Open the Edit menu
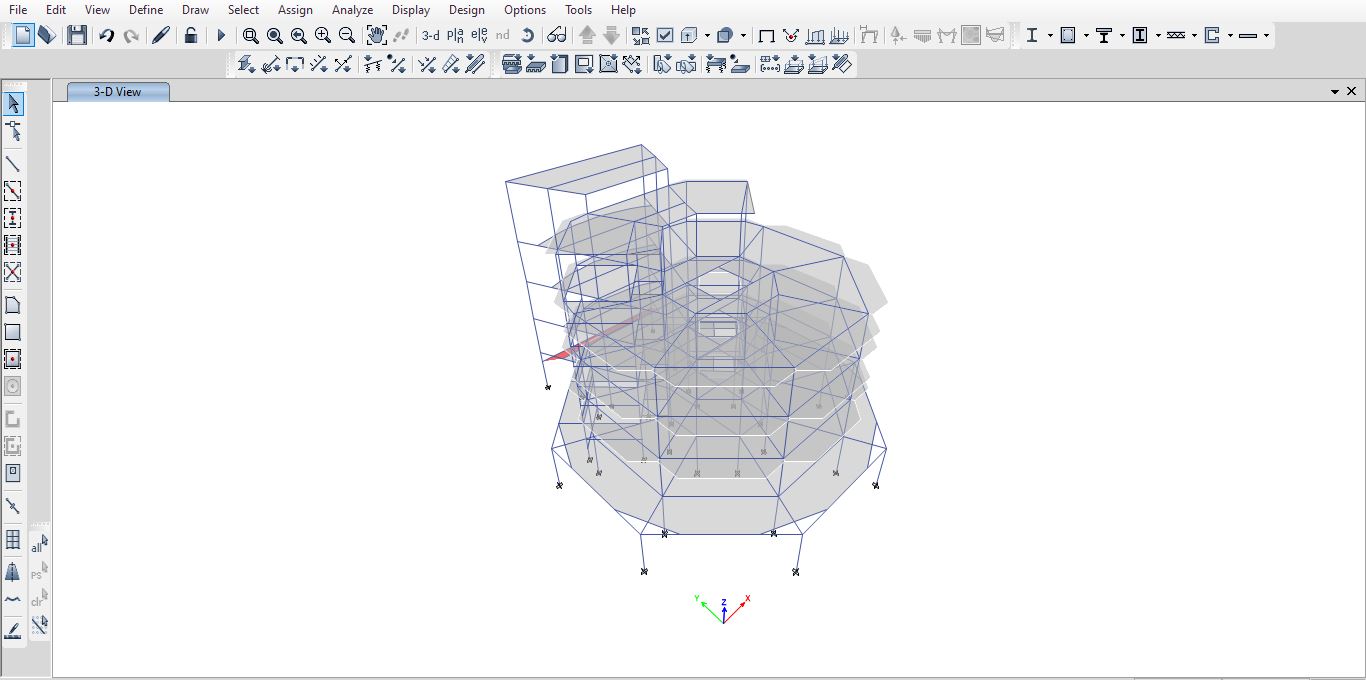 pos(56,10)
